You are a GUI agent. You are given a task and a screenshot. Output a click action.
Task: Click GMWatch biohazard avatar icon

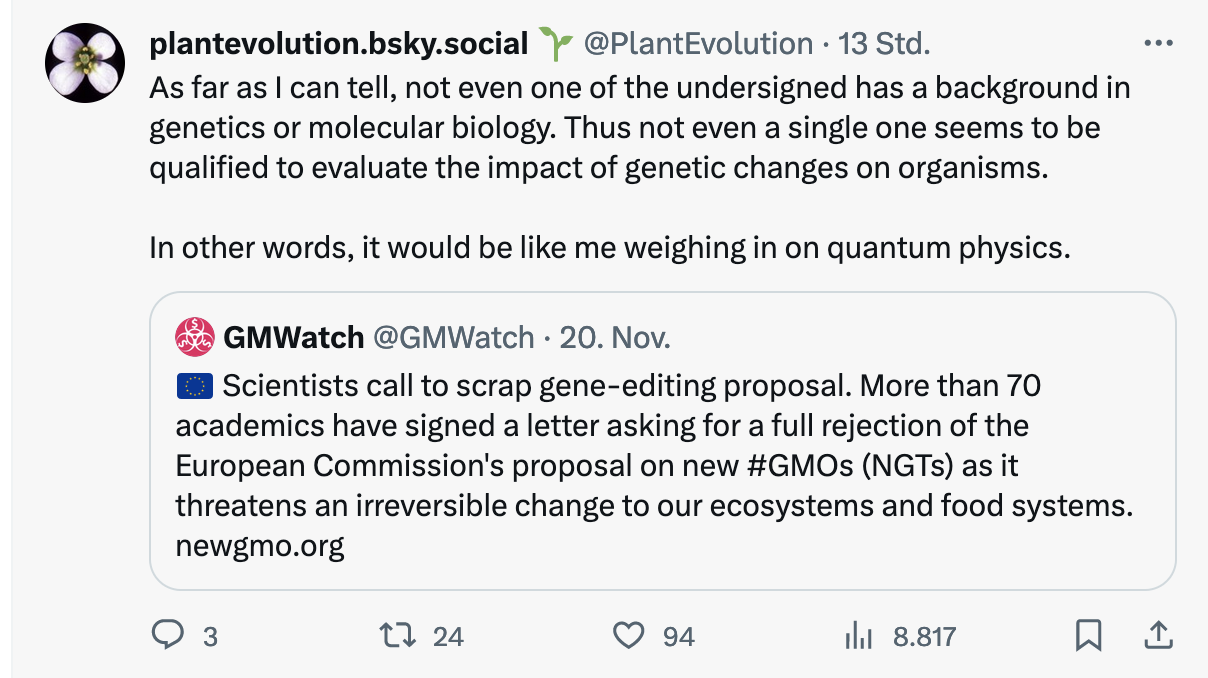195,337
